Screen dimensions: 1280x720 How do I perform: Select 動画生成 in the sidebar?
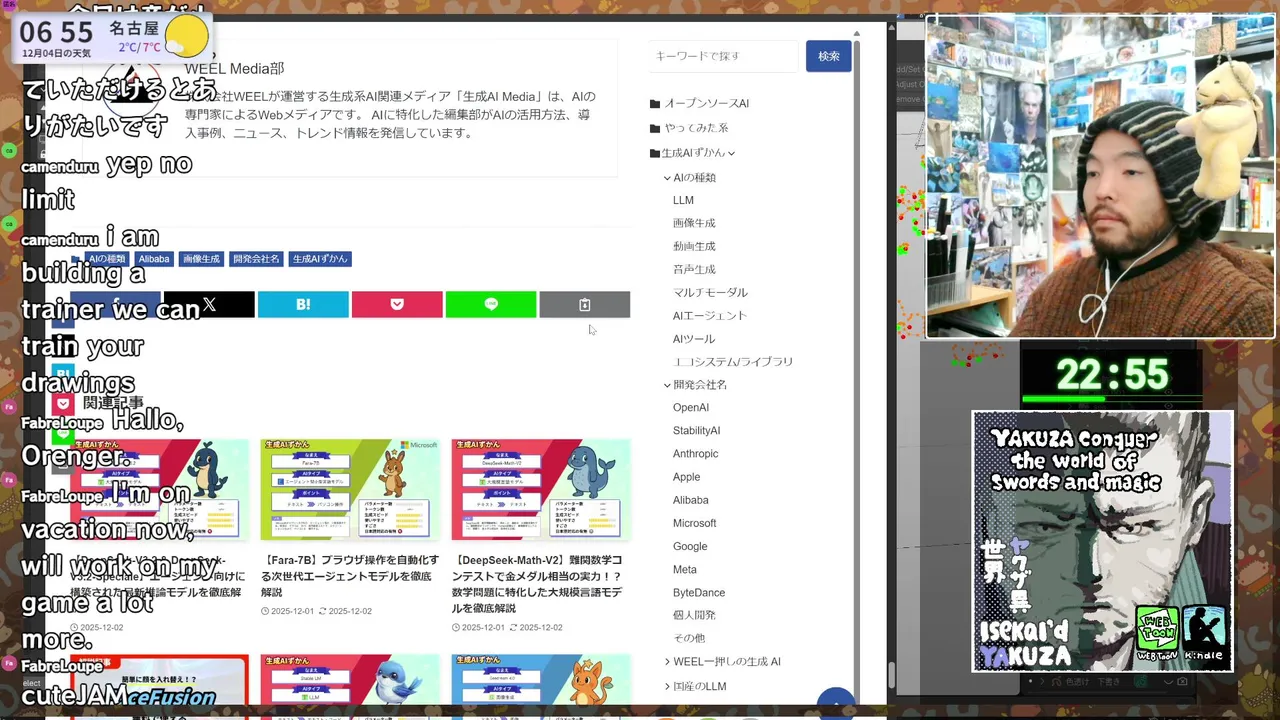[694, 246]
